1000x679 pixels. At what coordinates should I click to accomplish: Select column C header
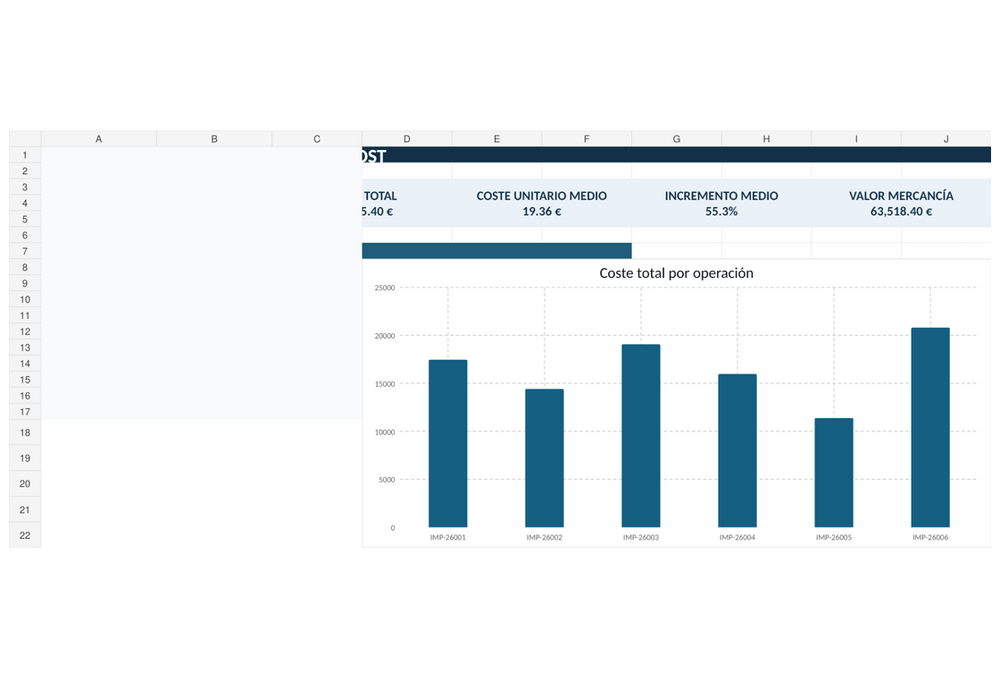click(317, 138)
